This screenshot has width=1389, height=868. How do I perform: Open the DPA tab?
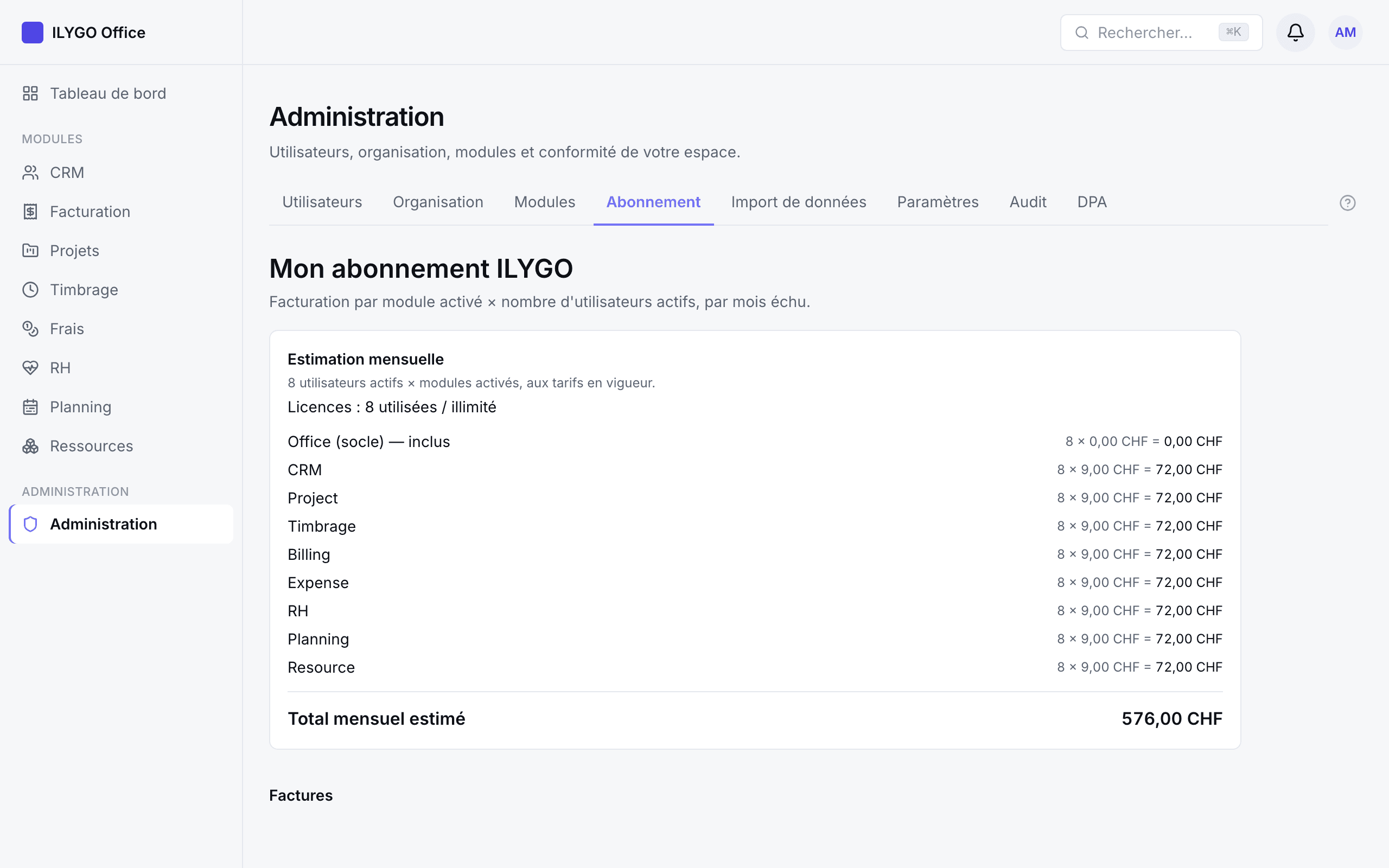click(1092, 202)
